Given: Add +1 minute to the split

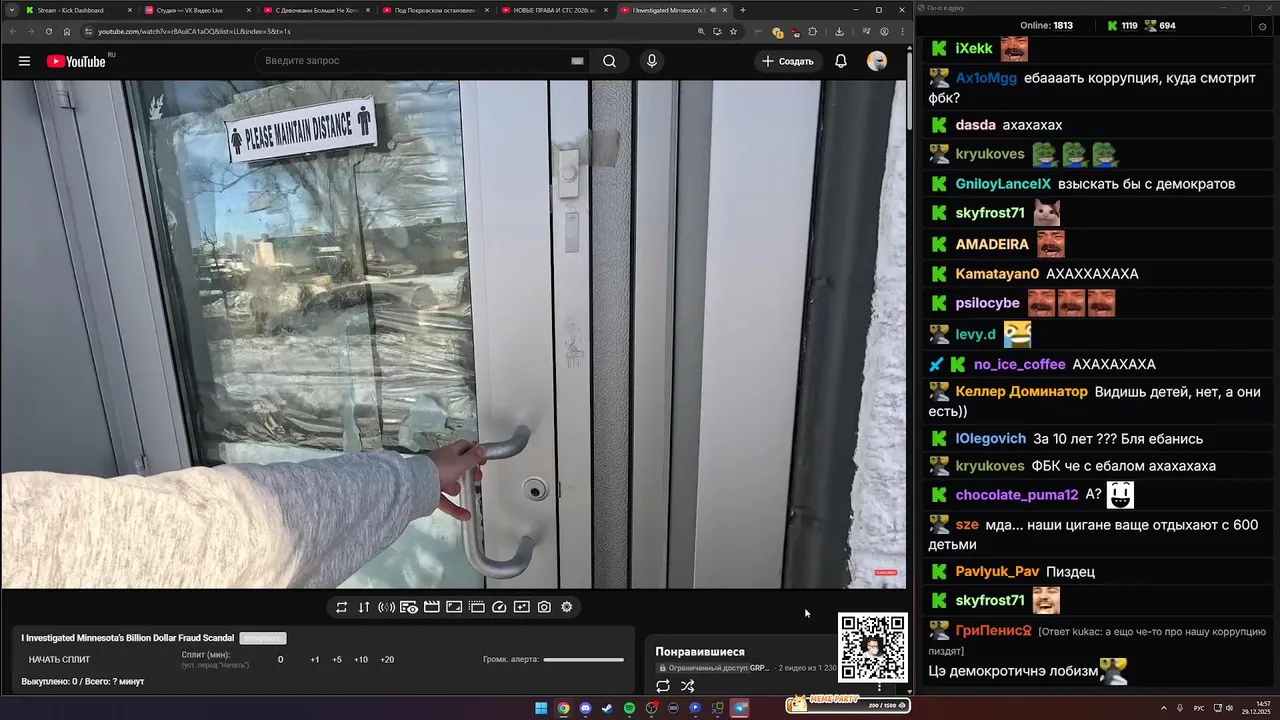Looking at the screenshot, I should click(315, 660).
